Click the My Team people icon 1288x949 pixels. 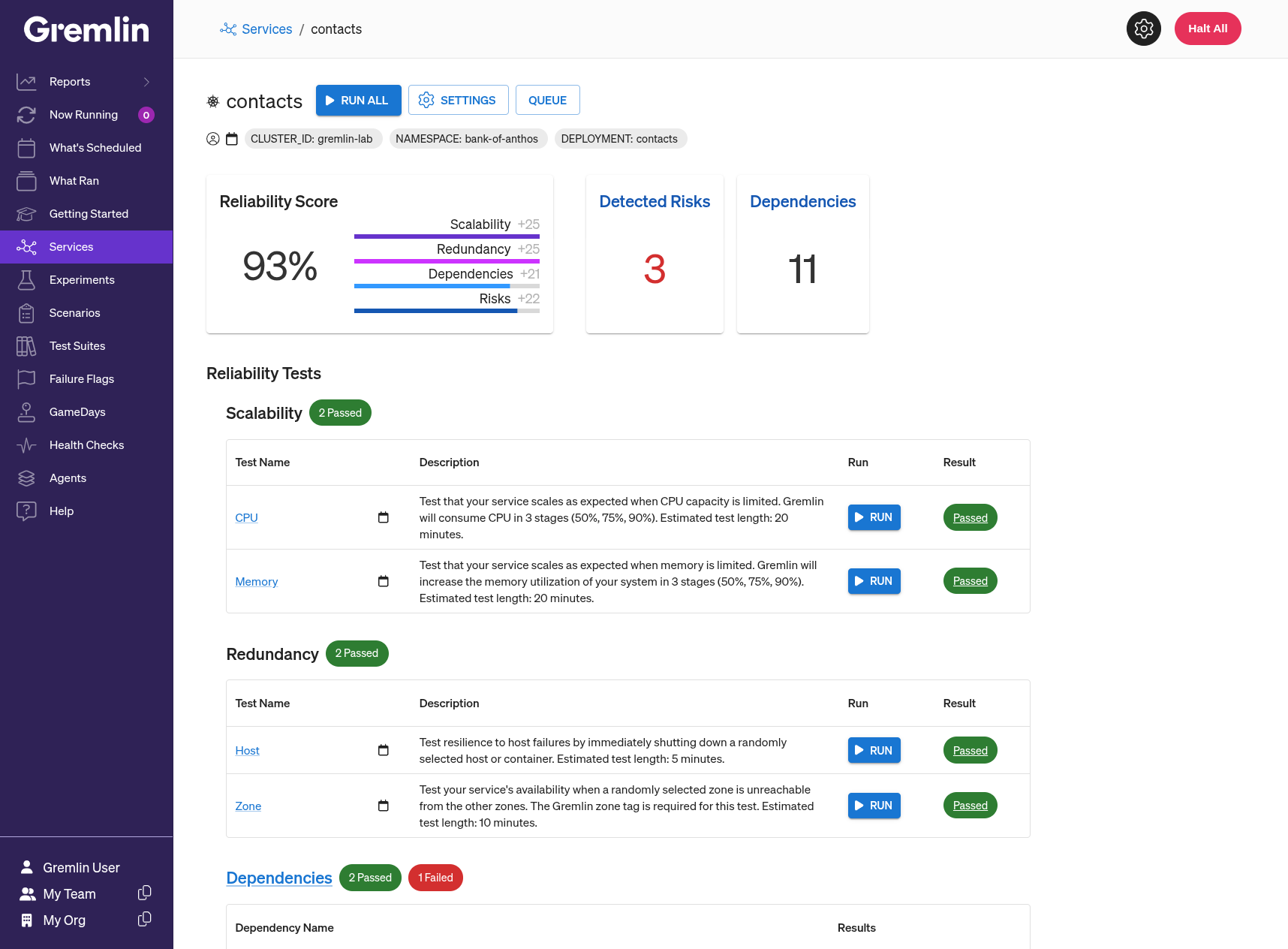coord(28,894)
